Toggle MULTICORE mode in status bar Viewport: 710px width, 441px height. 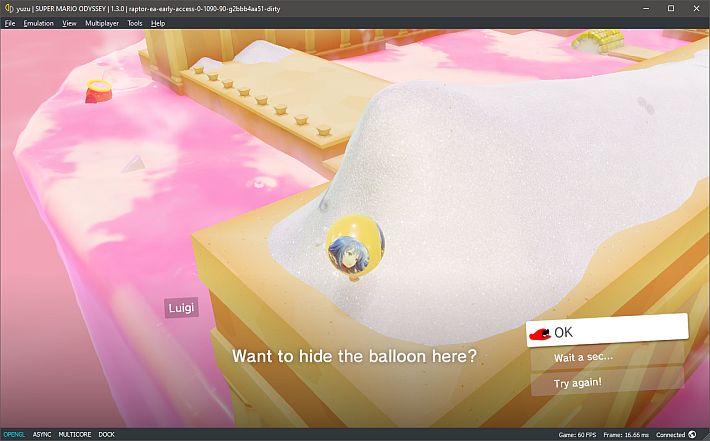(x=75, y=434)
